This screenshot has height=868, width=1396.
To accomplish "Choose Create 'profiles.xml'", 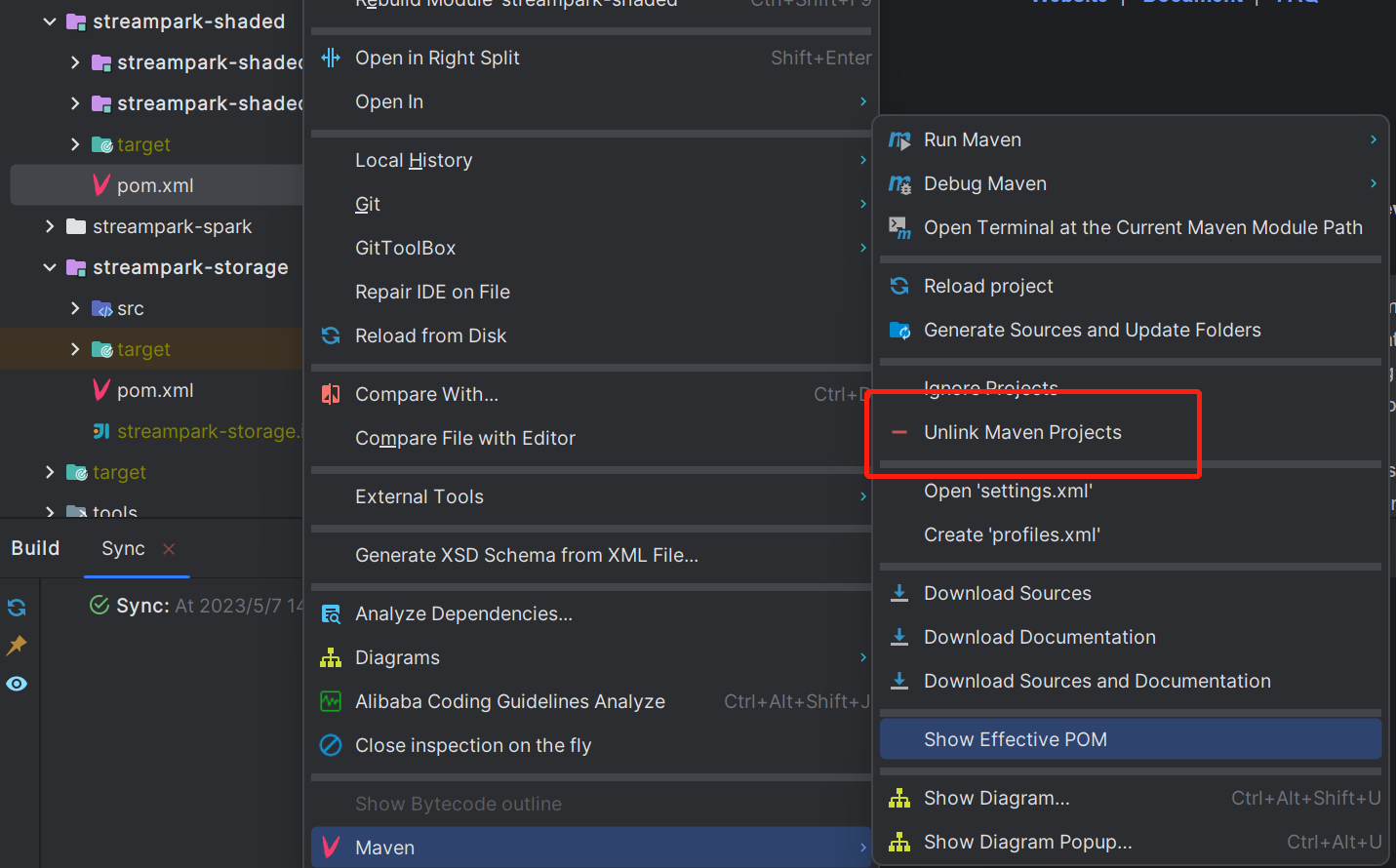I will (1130, 534).
